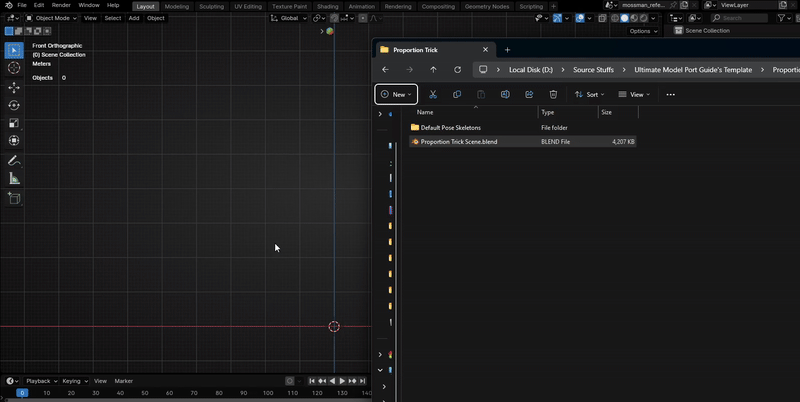
Task: Click the Add Cube tool
Action: 14,198
